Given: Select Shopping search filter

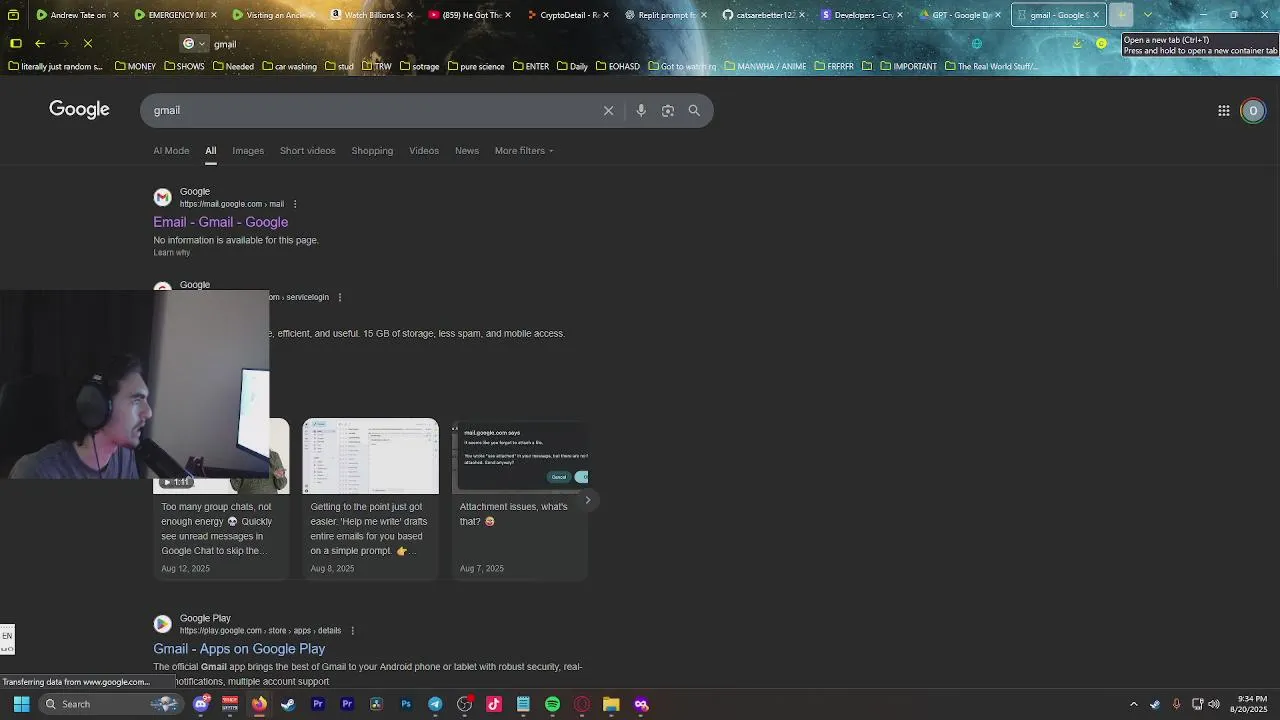Looking at the screenshot, I should click(372, 151).
